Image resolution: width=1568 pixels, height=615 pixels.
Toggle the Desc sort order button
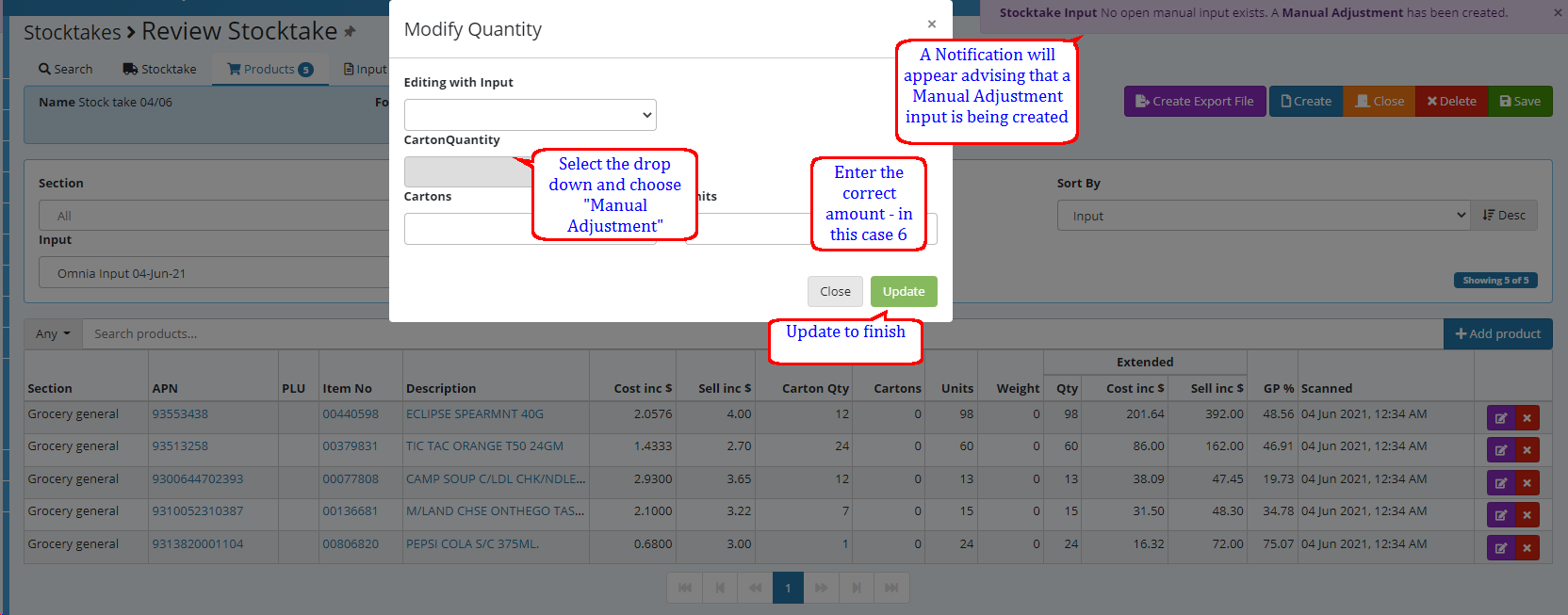pyautogui.click(x=1504, y=216)
